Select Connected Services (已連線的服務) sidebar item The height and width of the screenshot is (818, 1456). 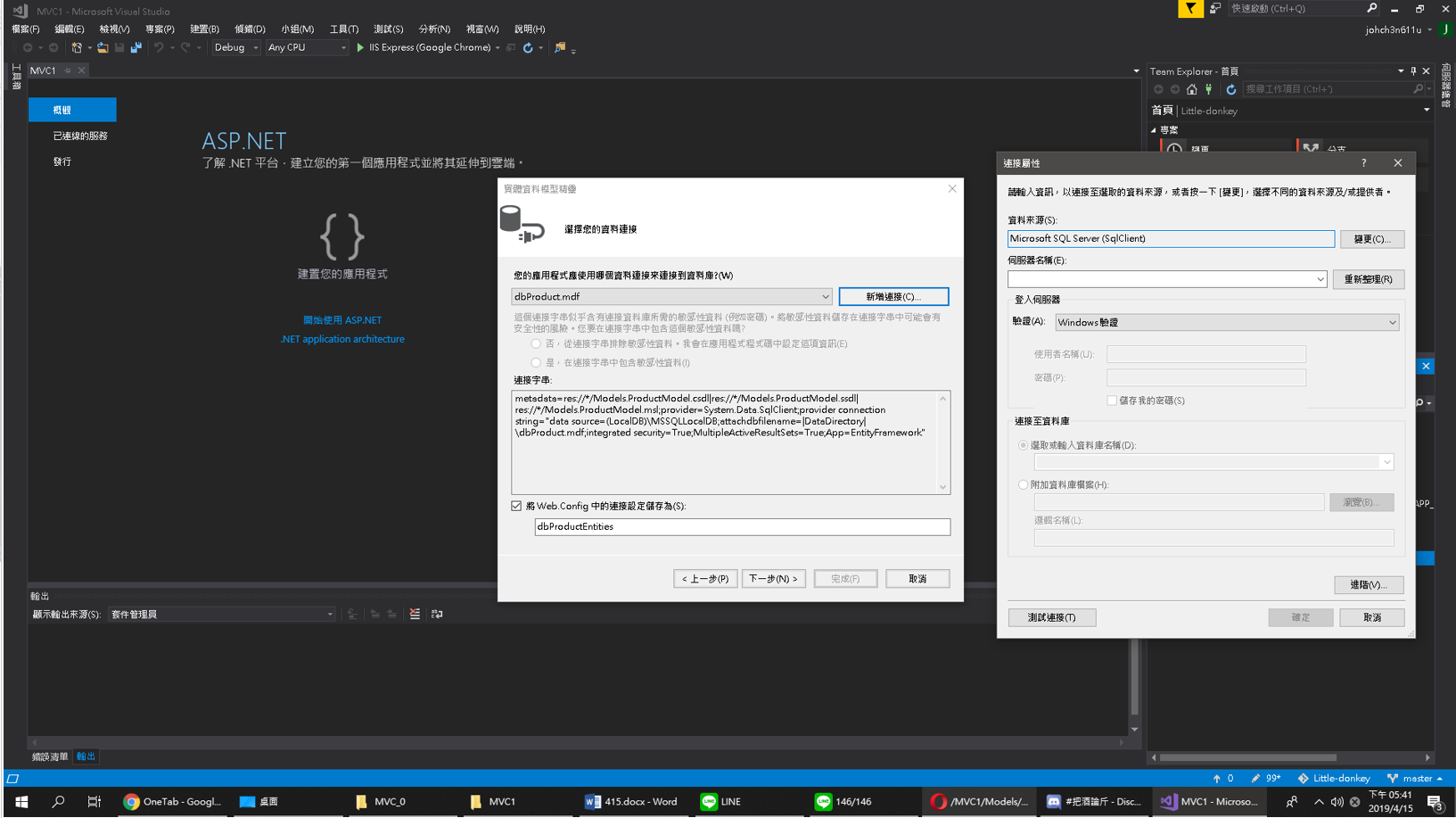pyautogui.click(x=80, y=136)
